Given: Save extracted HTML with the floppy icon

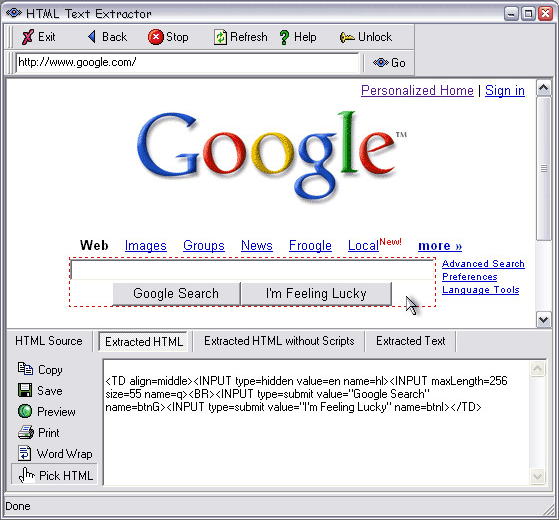Looking at the screenshot, I should [x=25, y=390].
